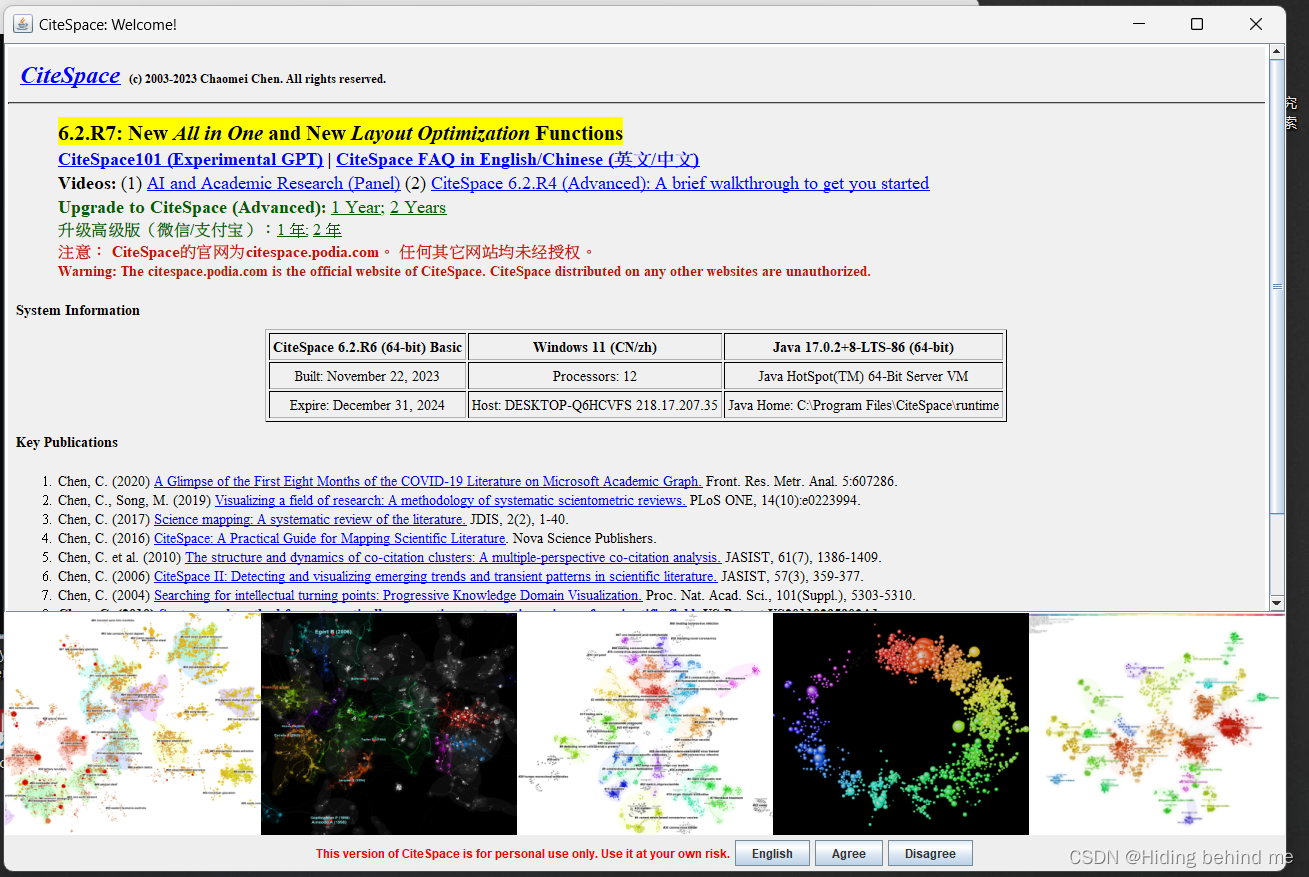Open Science mapping systematic review link
Image resolution: width=1309 pixels, height=877 pixels.
point(310,519)
